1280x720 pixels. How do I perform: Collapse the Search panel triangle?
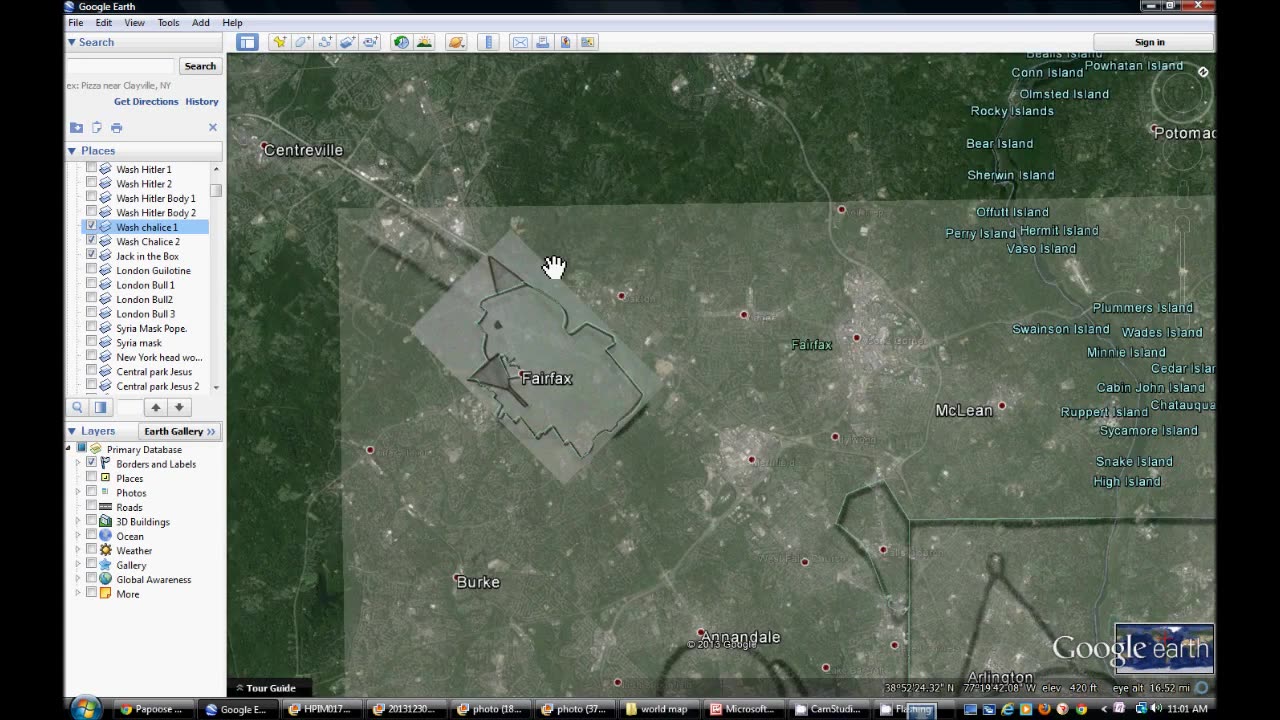72,42
